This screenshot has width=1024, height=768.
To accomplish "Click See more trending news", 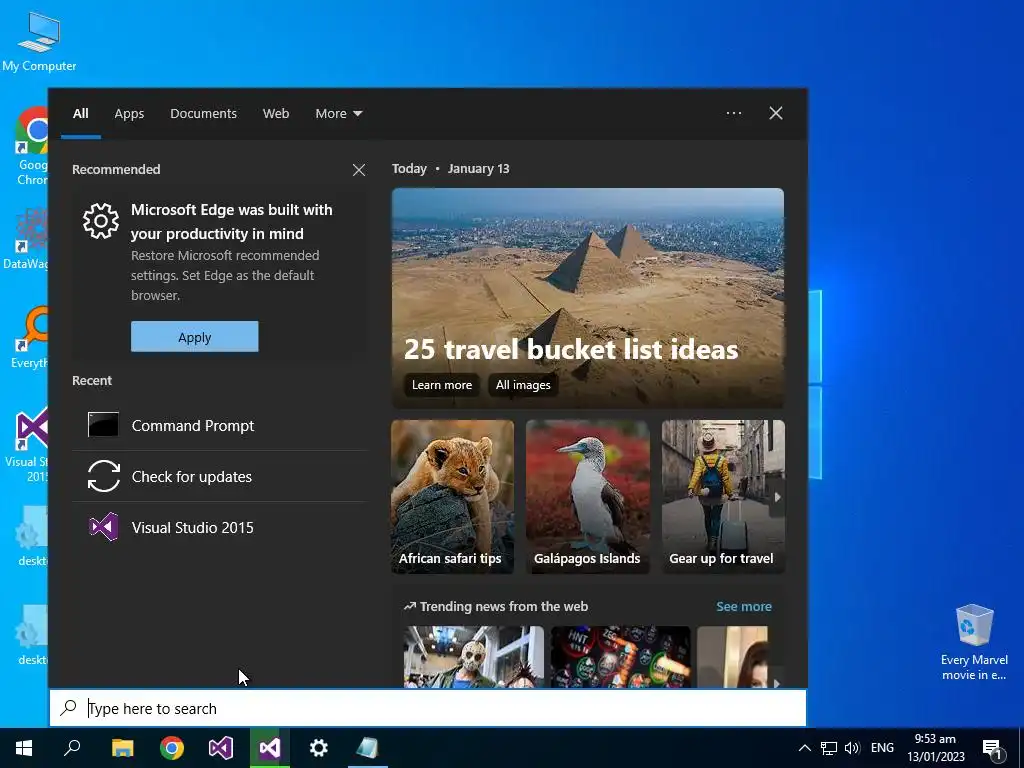I will (744, 607).
